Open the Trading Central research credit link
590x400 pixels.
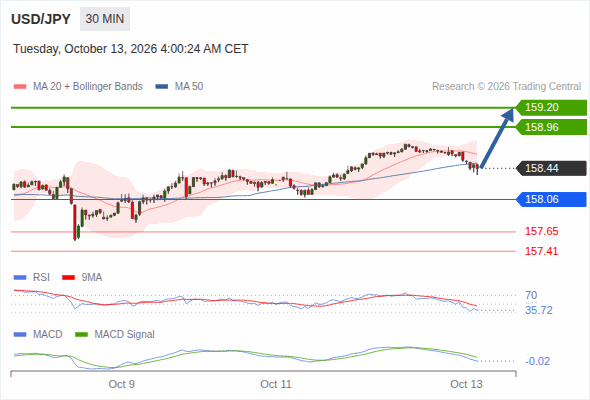tap(506, 87)
